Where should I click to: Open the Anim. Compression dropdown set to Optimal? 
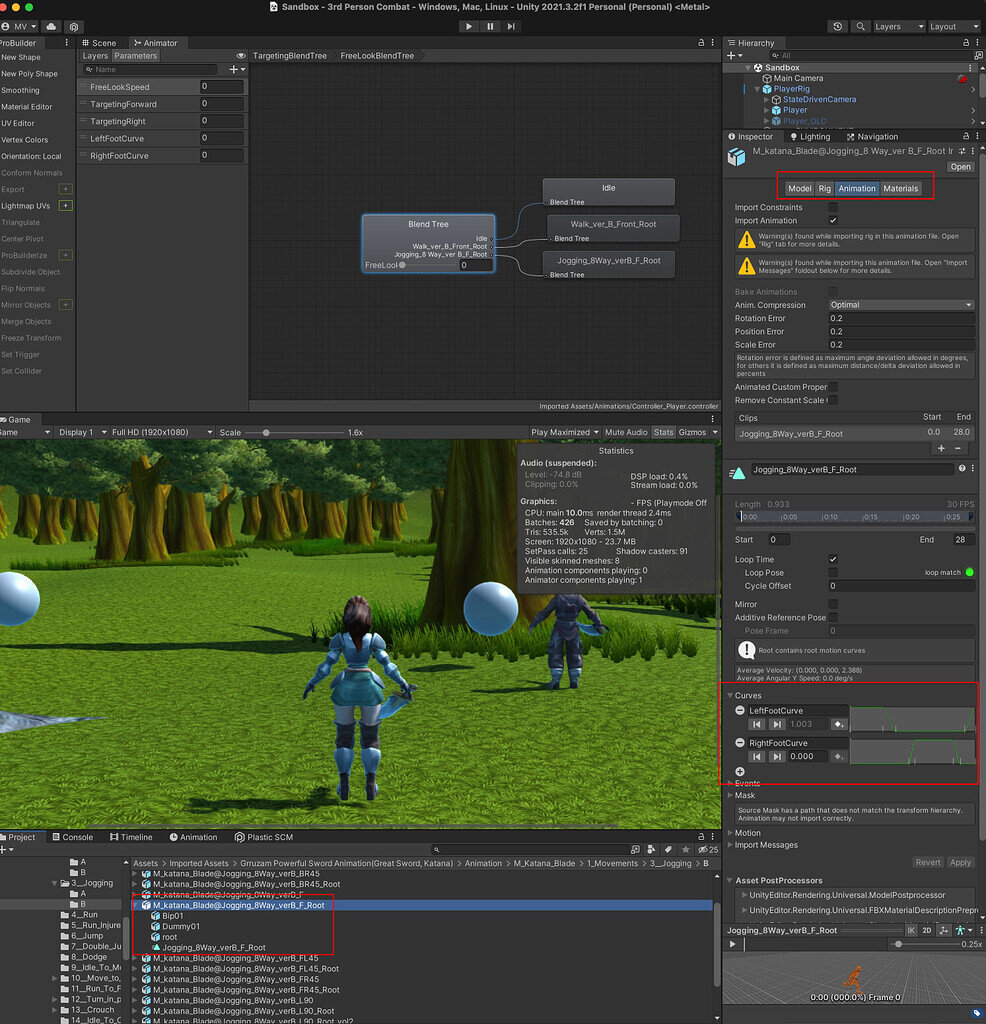pyautogui.click(x=900, y=304)
